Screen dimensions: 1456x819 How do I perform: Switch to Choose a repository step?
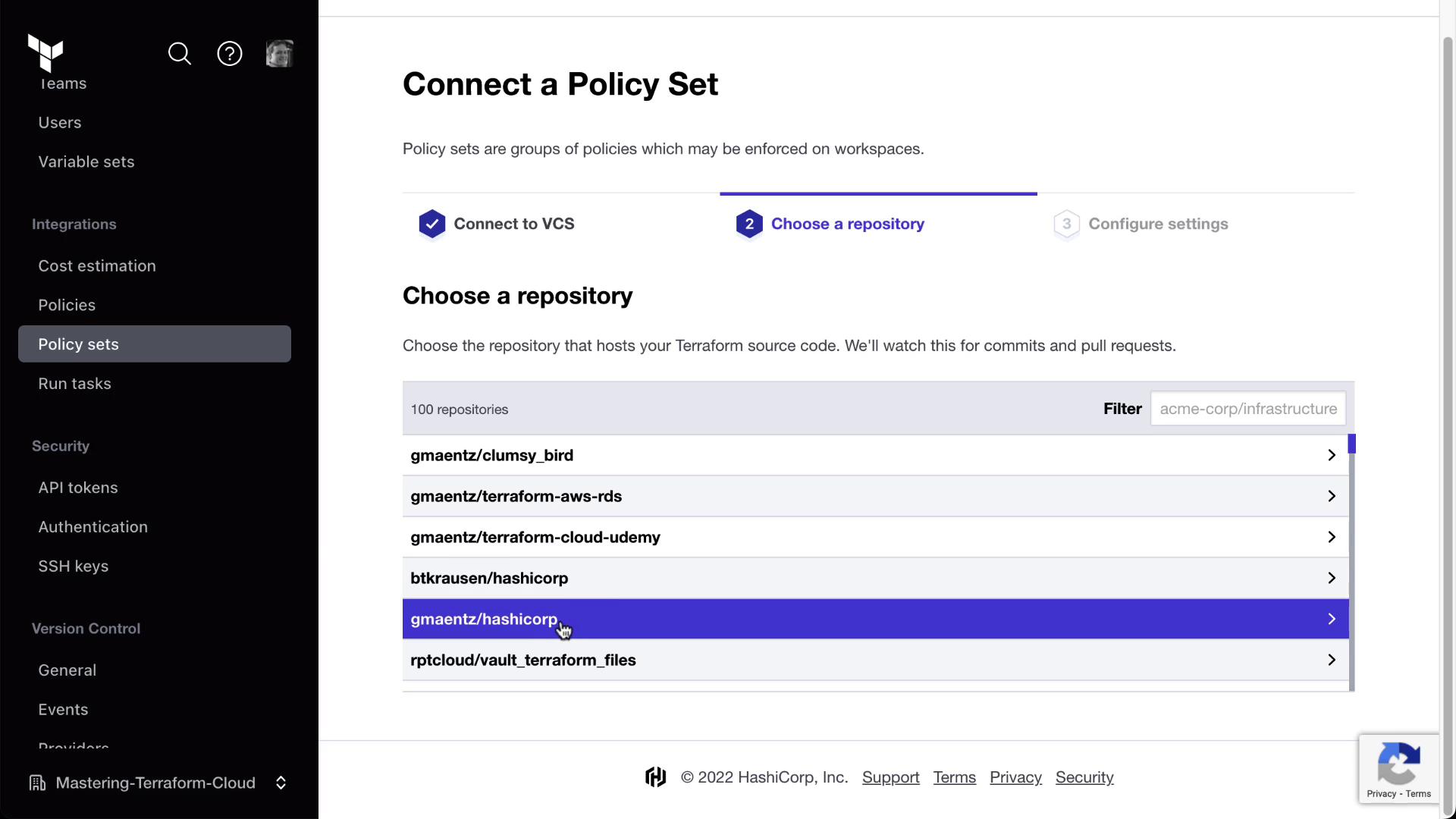[847, 224]
